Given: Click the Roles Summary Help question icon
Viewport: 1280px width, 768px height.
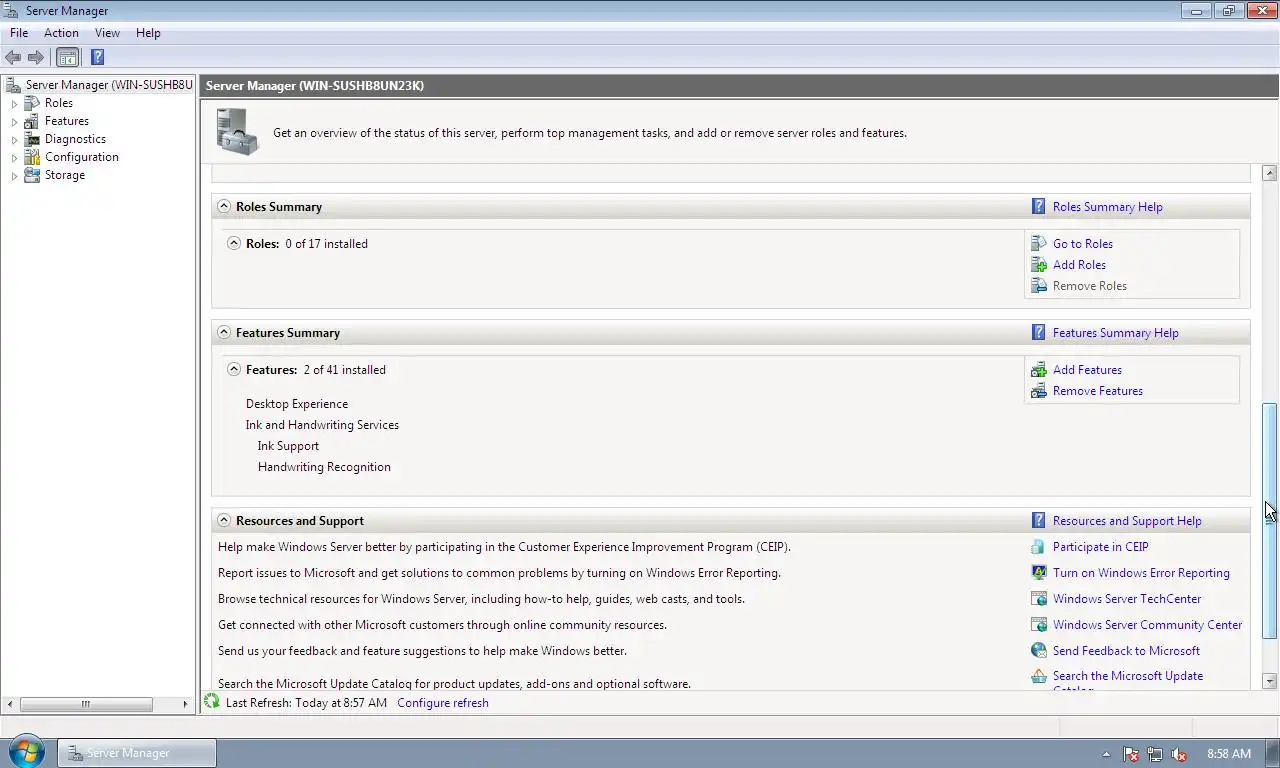Looking at the screenshot, I should coord(1039,207).
